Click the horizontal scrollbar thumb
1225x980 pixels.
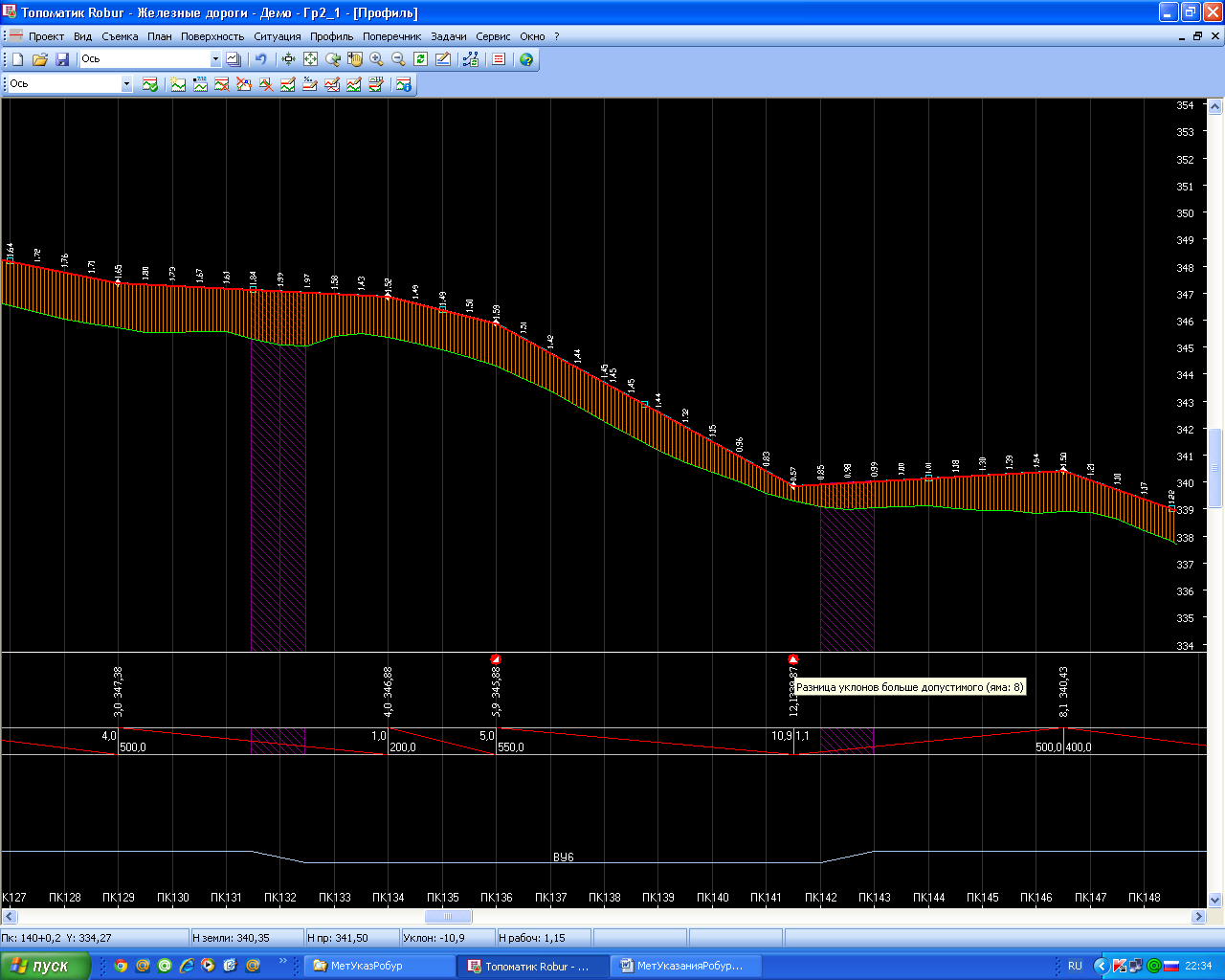click(449, 917)
